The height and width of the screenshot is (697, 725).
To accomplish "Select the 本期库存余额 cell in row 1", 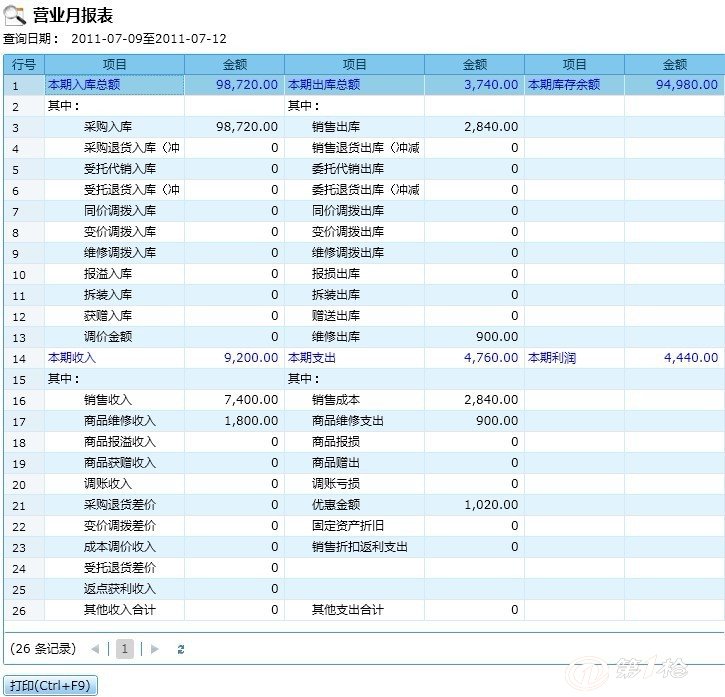I will tap(564, 85).
